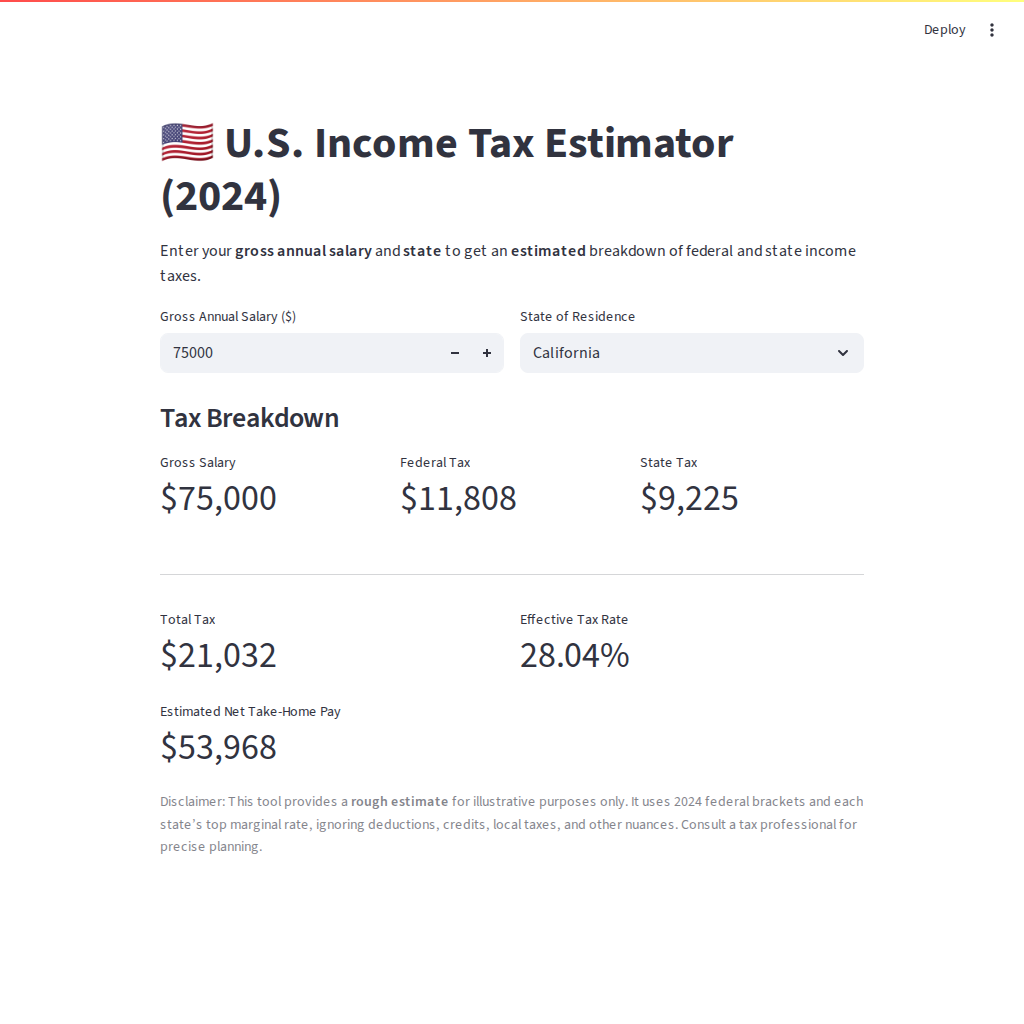Decrease salary with the minus stepper
Viewport: 1024px width, 1024px height.
pos(455,353)
